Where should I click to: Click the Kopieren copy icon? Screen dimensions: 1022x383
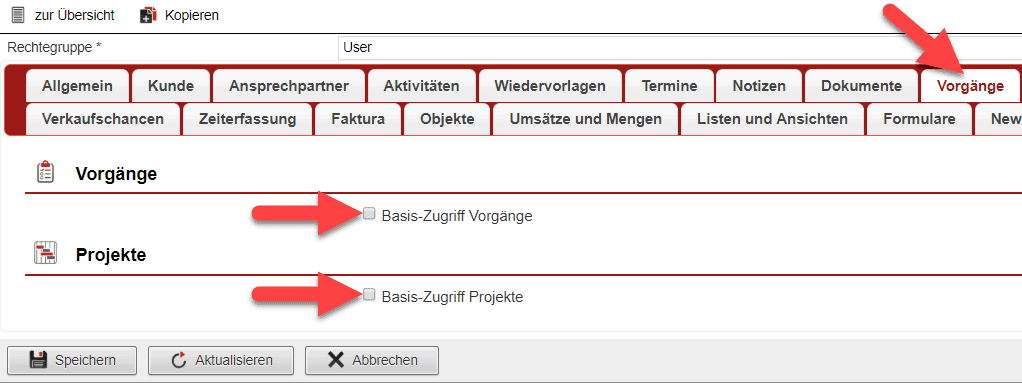(149, 15)
